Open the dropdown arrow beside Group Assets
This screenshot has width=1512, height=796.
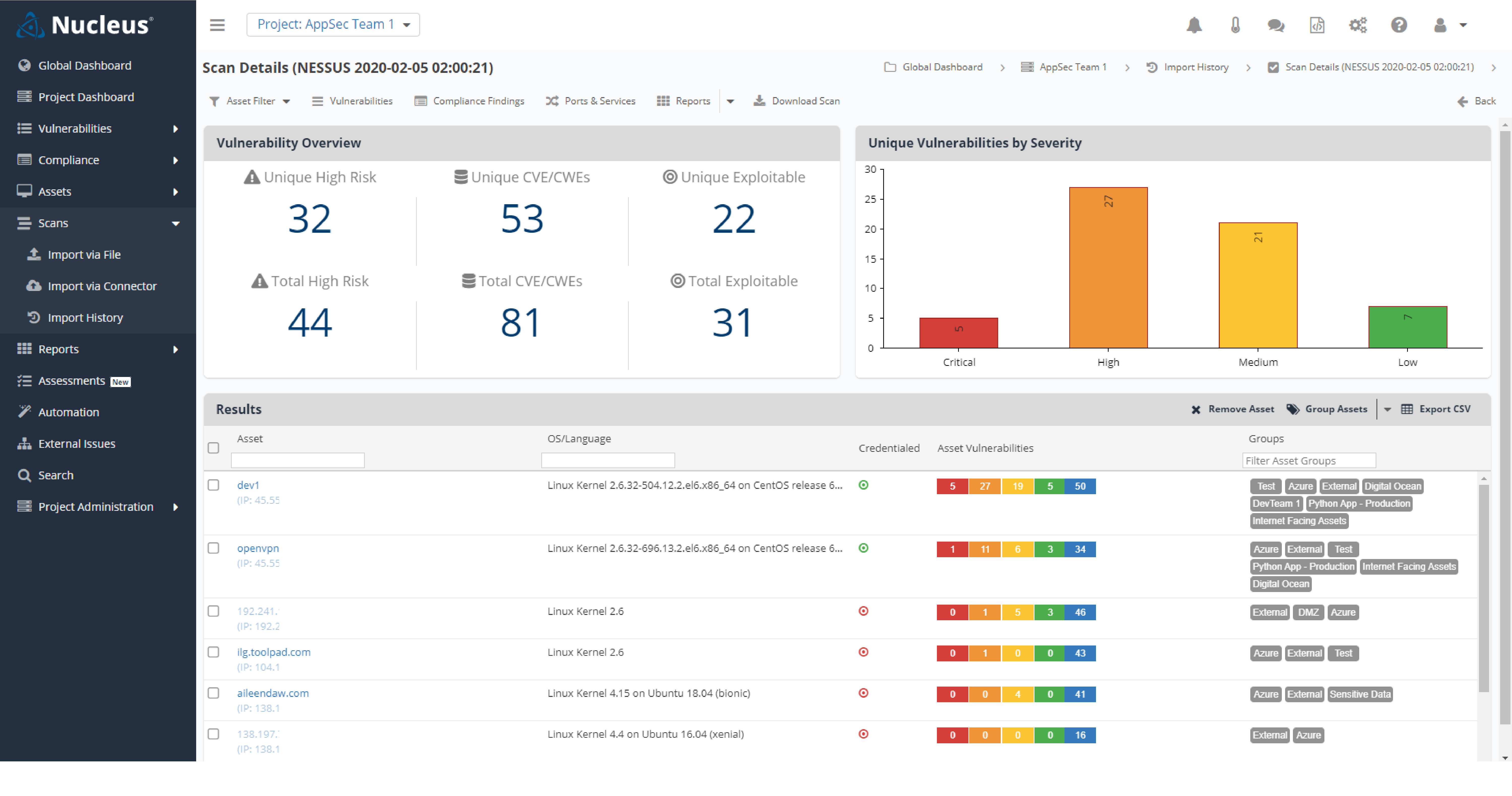[x=1387, y=410]
